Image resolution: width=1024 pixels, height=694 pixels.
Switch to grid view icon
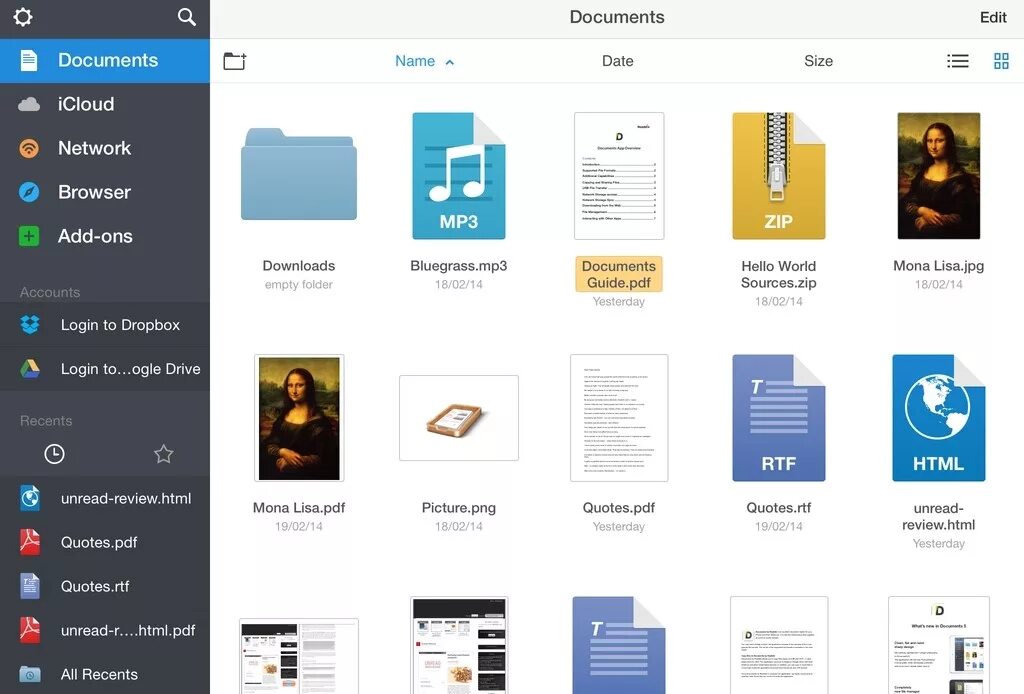click(x=1001, y=61)
